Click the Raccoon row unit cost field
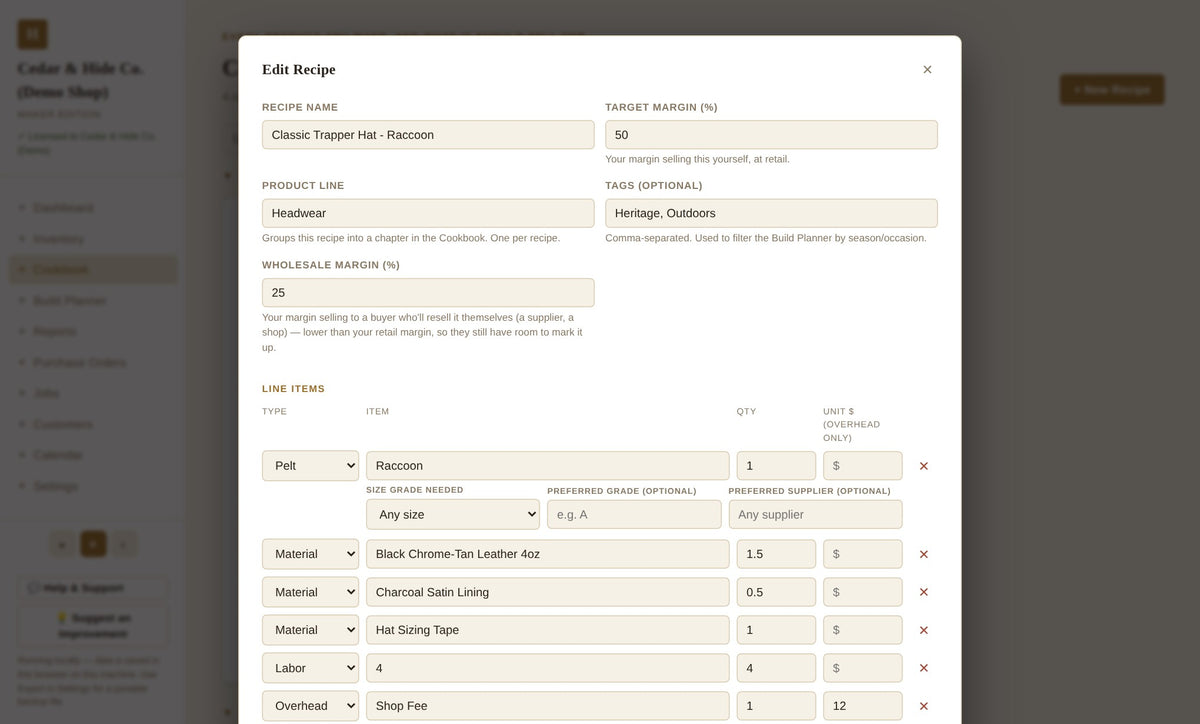Screen dimensions: 1200x724 point(863,466)
